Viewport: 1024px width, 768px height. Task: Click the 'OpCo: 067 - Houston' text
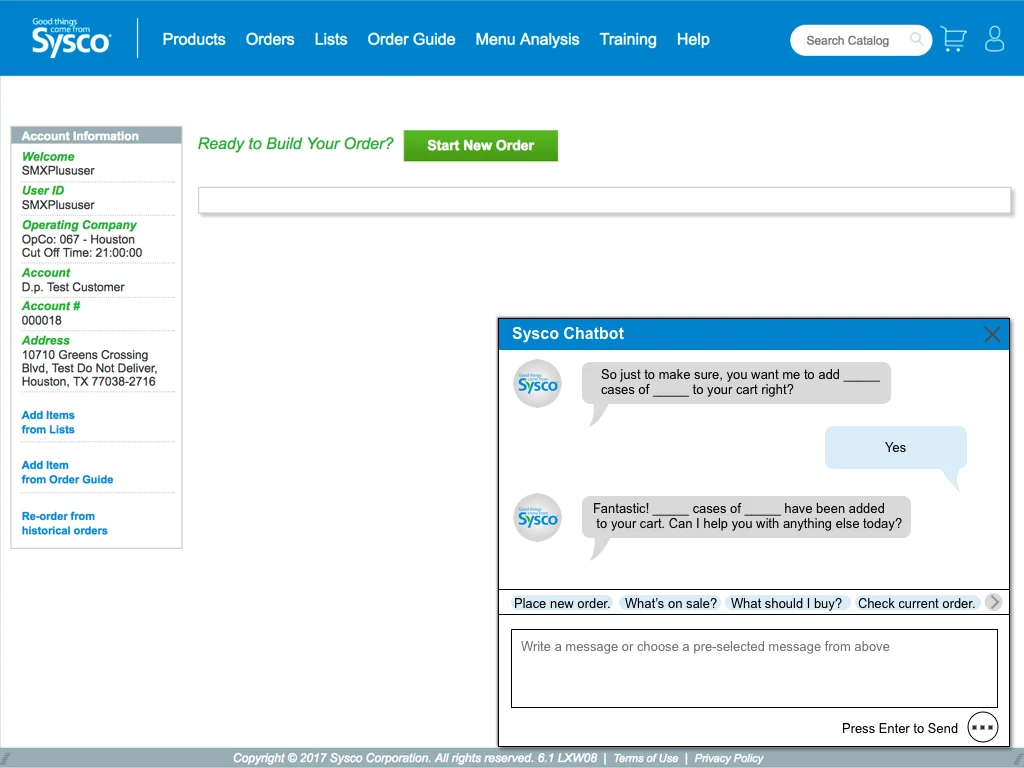[x=78, y=239]
